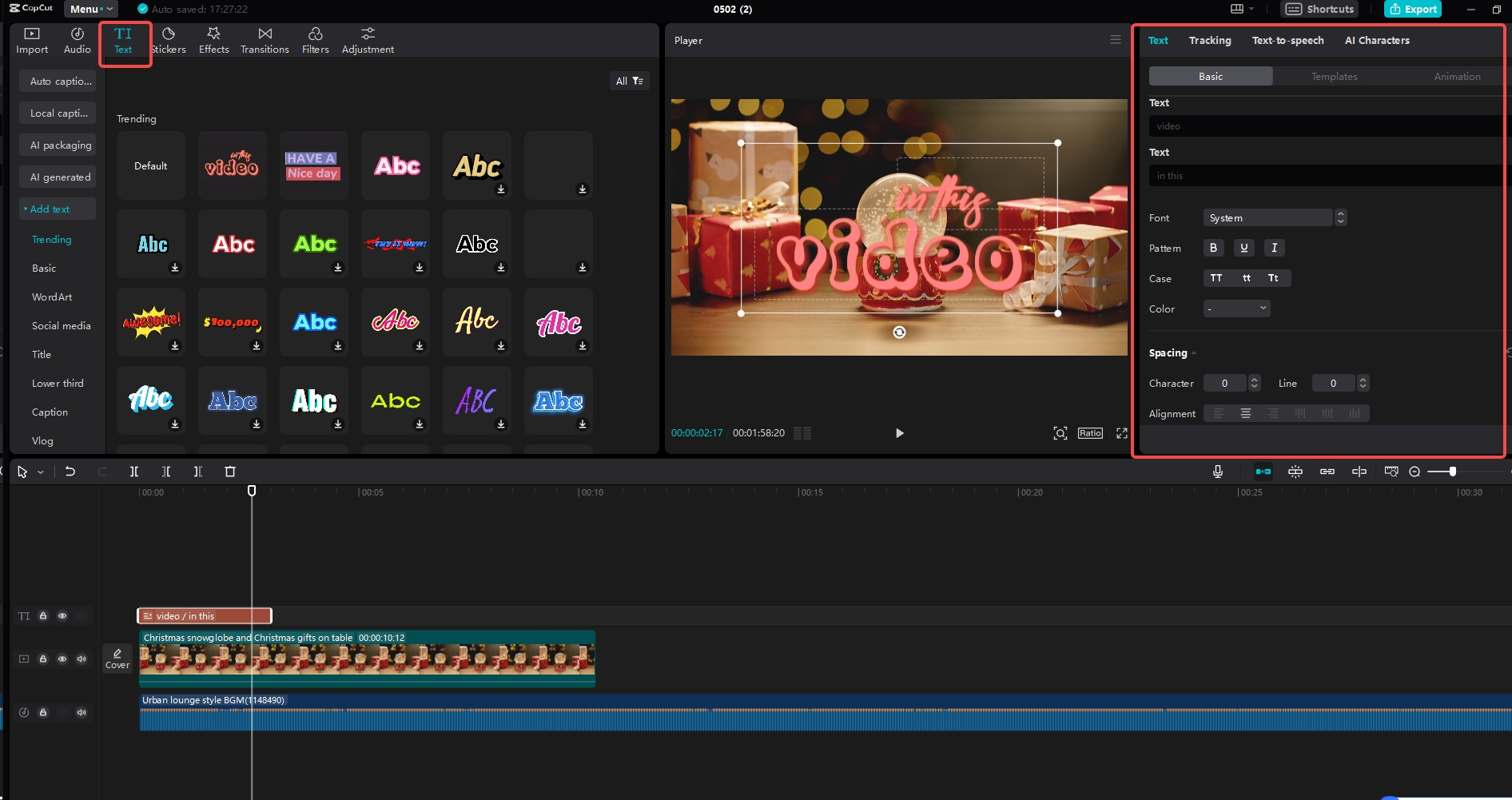Click the full screen preview icon in Player
Screen dimensions: 1512x800
pyautogui.click(x=1122, y=433)
